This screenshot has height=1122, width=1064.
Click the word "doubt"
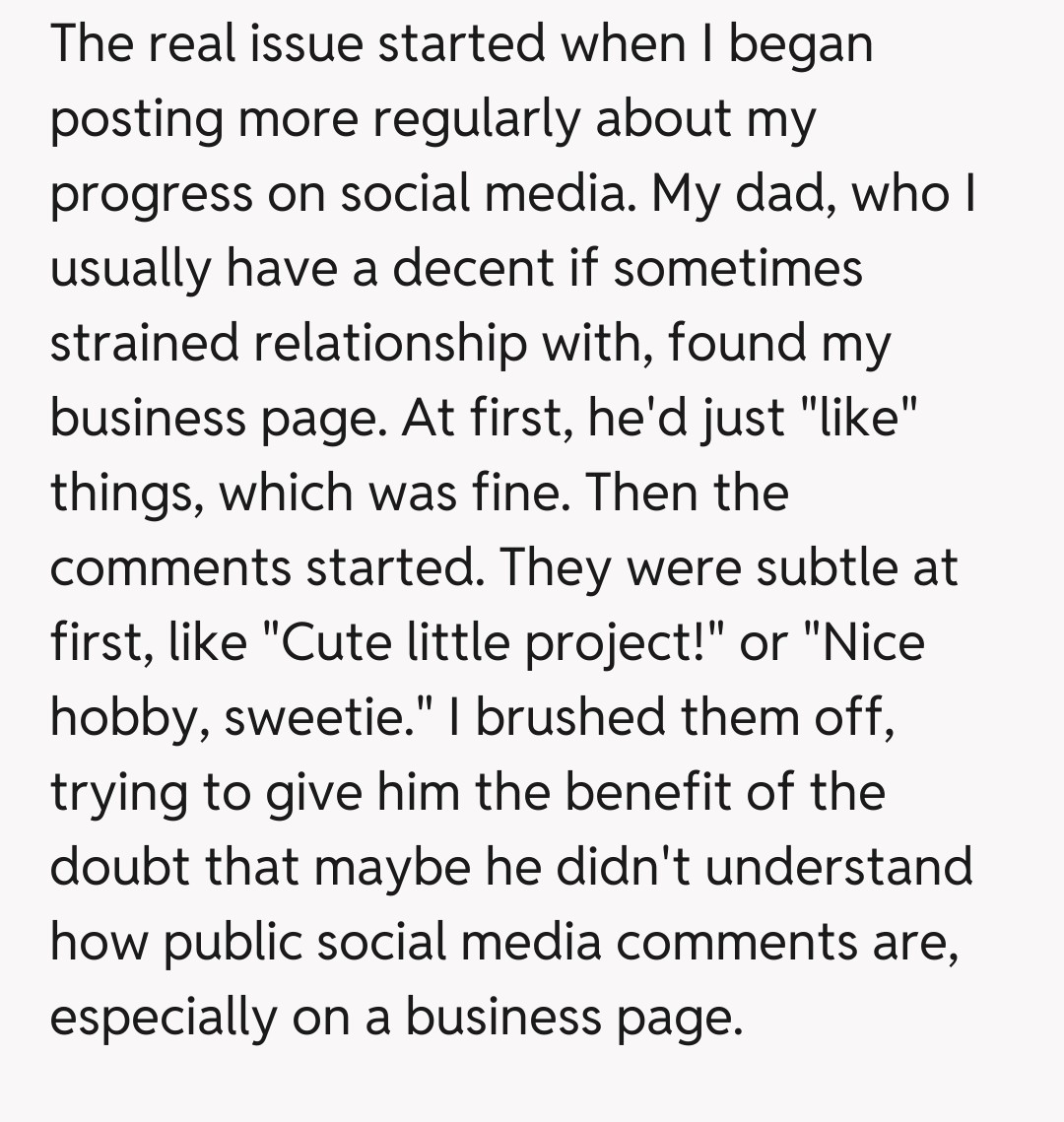click(x=117, y=867)
